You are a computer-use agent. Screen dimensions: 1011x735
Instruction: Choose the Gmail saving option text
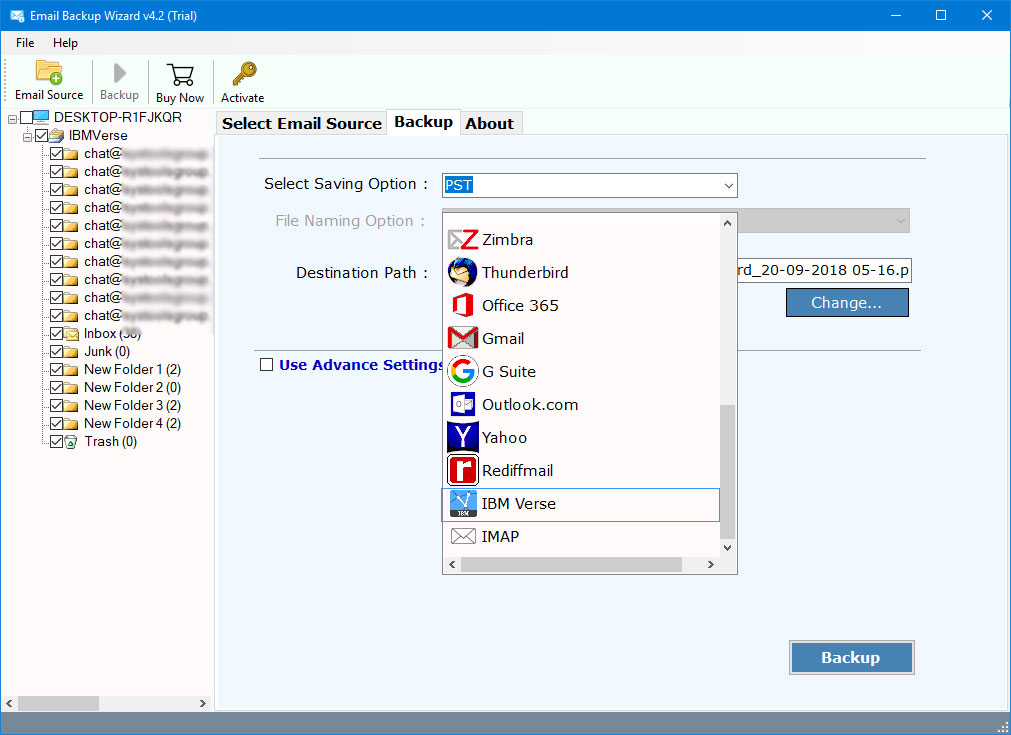tap(503, 338)
